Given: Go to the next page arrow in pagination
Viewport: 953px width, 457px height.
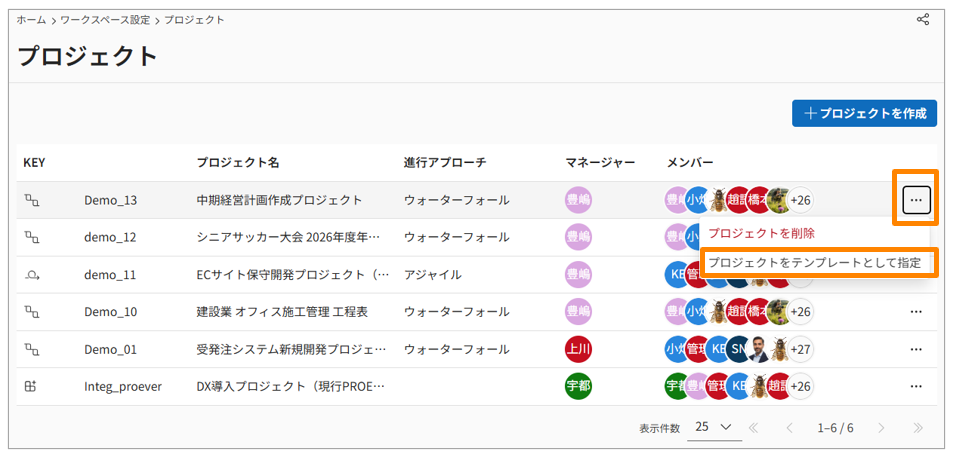Looking at the screenshot, I should coord(881,428).
